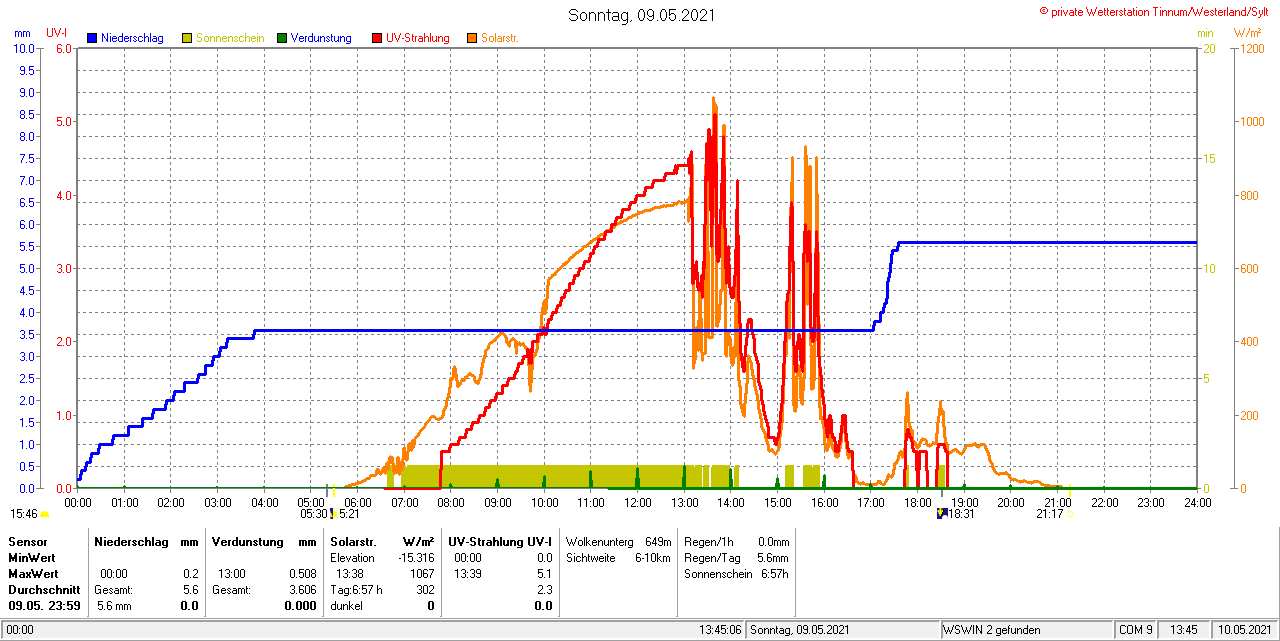This screenshot has height=641, width=1280.
Task: Click the blue Niederschlag legend color square
Action: (x=93, y=38)
